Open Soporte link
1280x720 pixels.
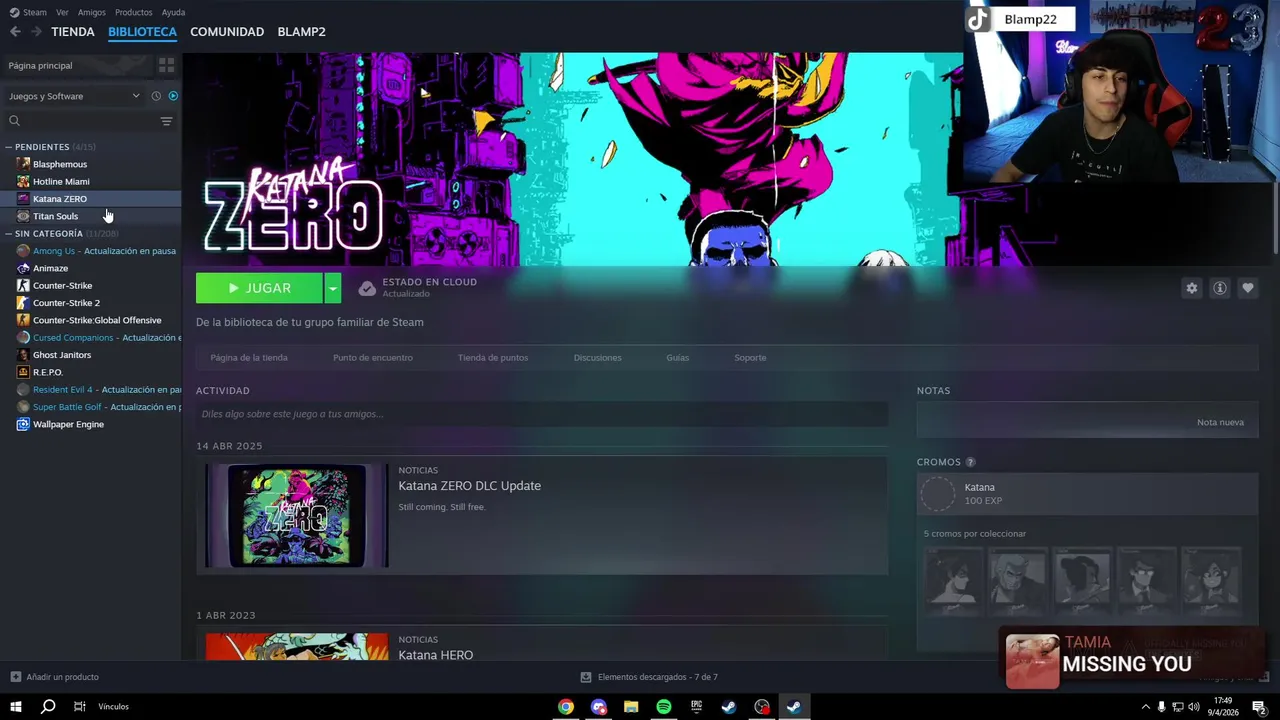pyautogui.click(x=750, y=358)
